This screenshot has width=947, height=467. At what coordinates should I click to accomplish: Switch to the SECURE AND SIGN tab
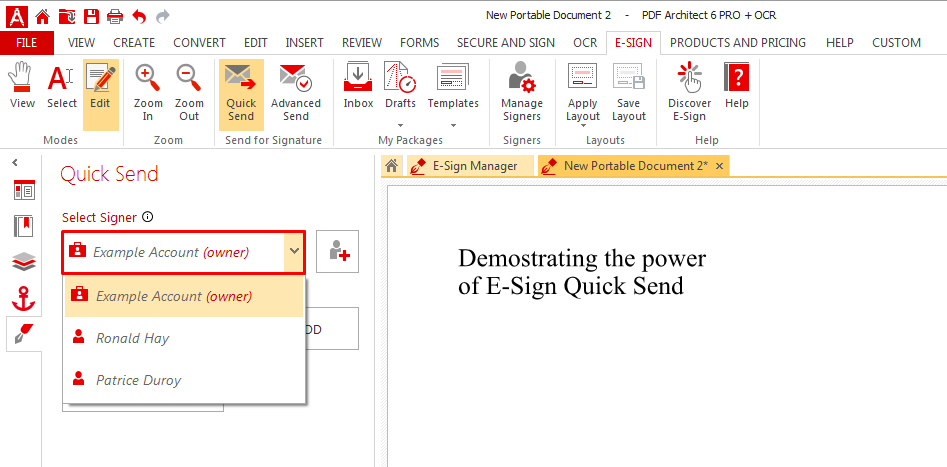506,43
